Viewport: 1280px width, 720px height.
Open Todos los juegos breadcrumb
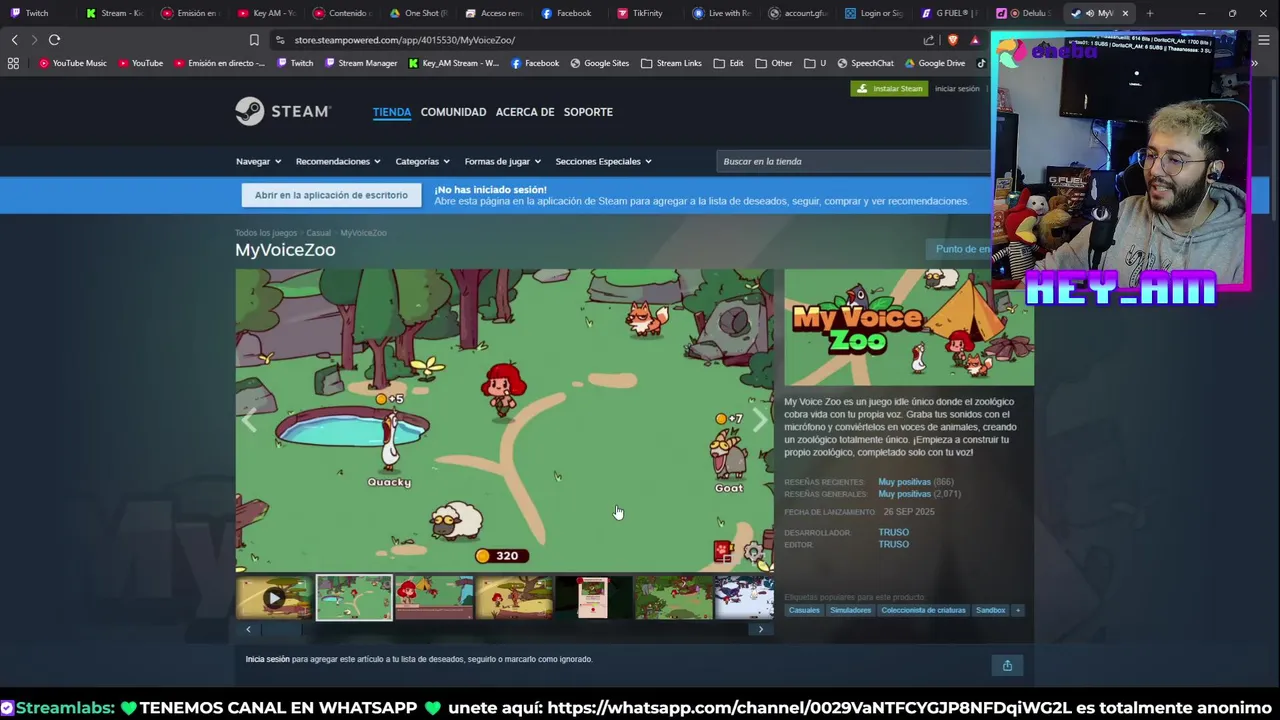coord(266,233)
